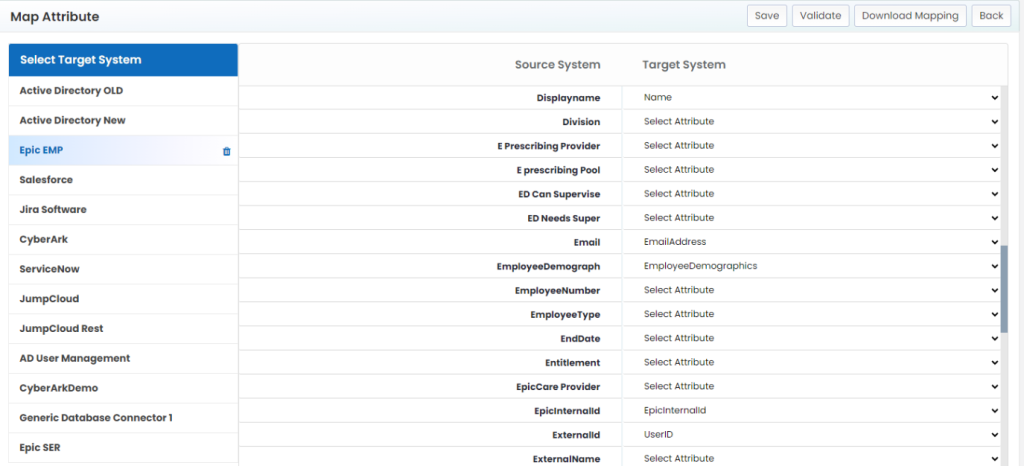Screen dimensions: 1024x466
Task: Select Salesforce in the target system list
Action: [x=123, y=179]
